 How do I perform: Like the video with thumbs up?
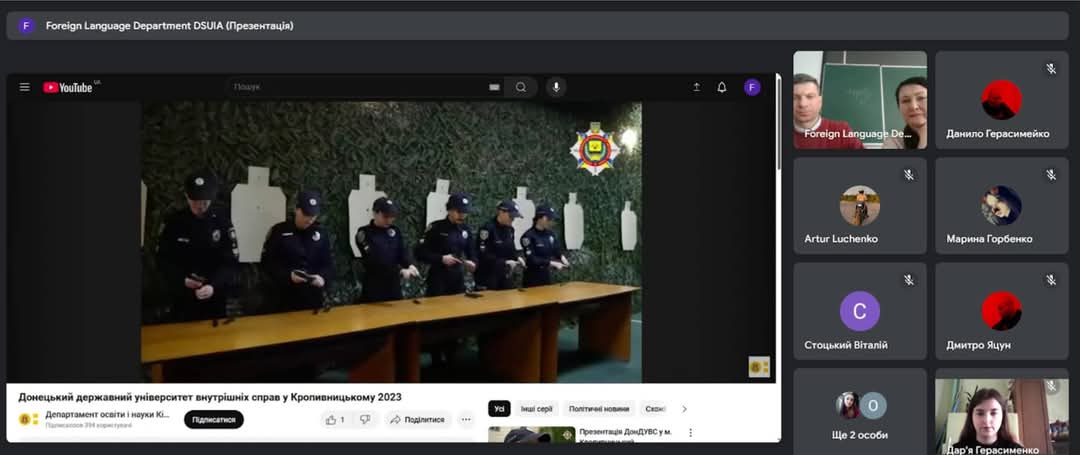pos(335,419)
